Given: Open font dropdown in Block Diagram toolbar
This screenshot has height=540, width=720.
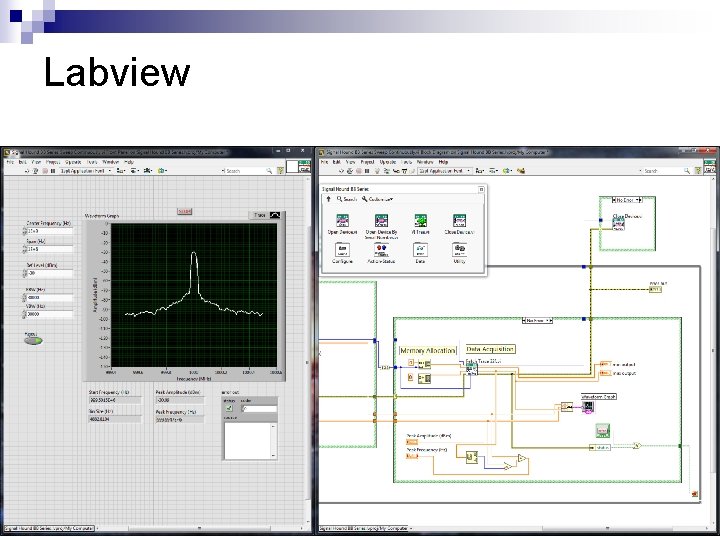Looking at the screenshot, I should [x=444, y=171].
